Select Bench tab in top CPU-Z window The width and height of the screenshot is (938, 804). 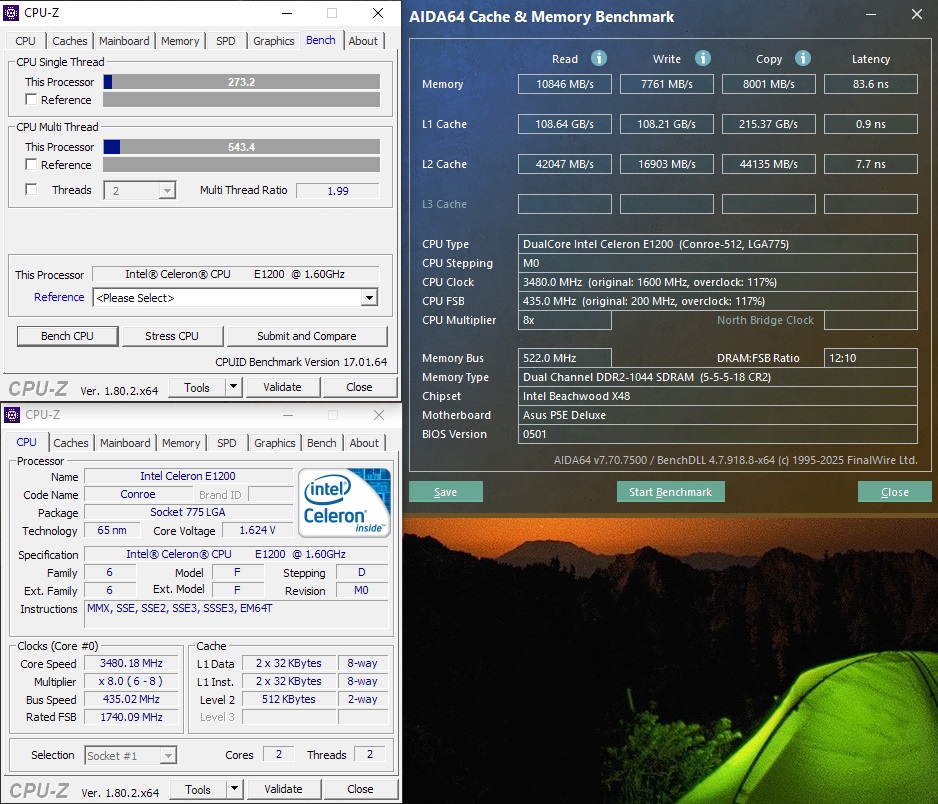[x=321, y=39]
